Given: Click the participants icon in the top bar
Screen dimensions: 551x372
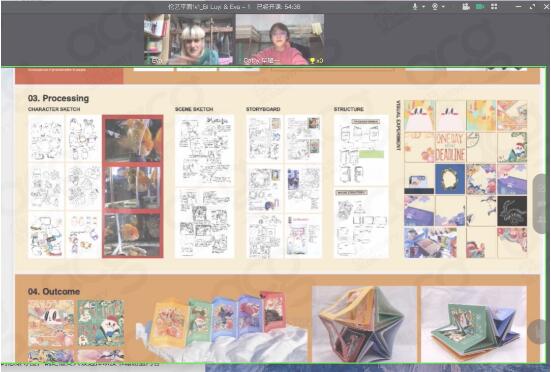Looking at the screenshot, I should coord(466,6).
